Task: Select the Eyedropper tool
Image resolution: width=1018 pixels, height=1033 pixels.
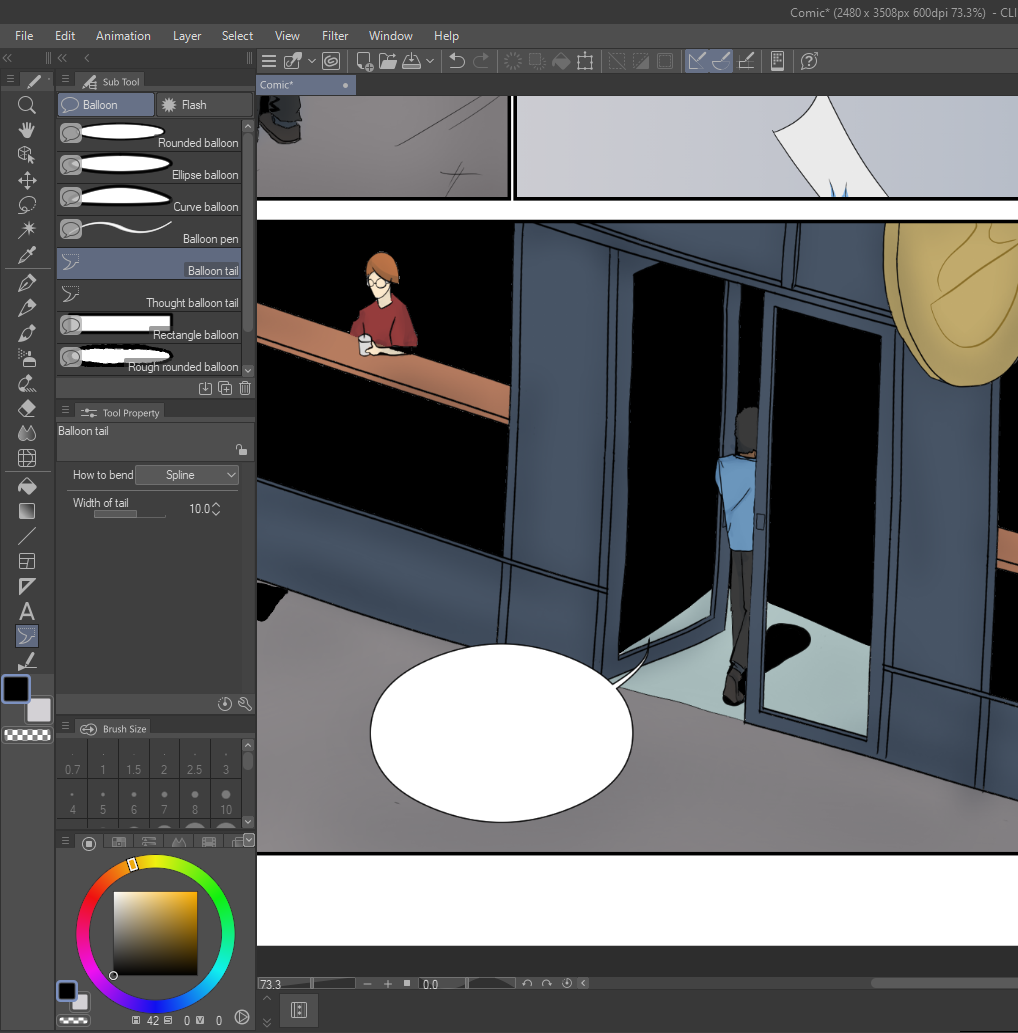Action: click(x=27, y=255)
